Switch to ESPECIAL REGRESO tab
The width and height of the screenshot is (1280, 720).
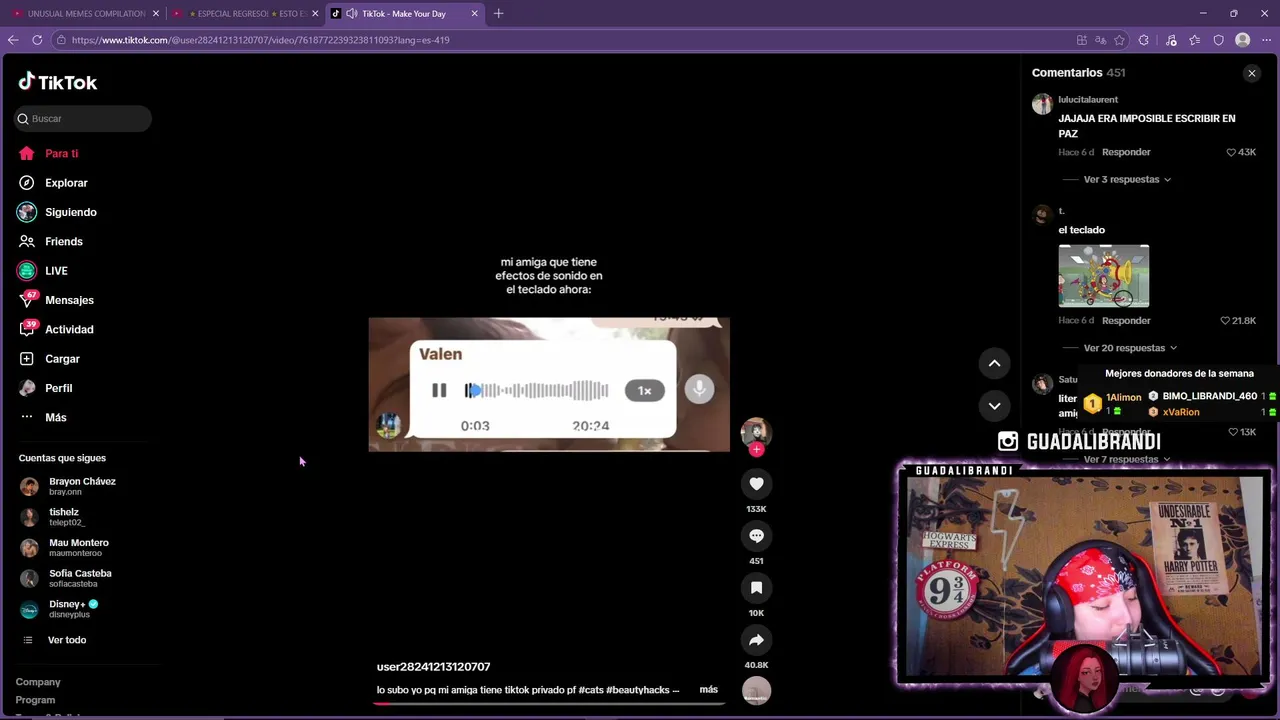[x=246, y=14]
